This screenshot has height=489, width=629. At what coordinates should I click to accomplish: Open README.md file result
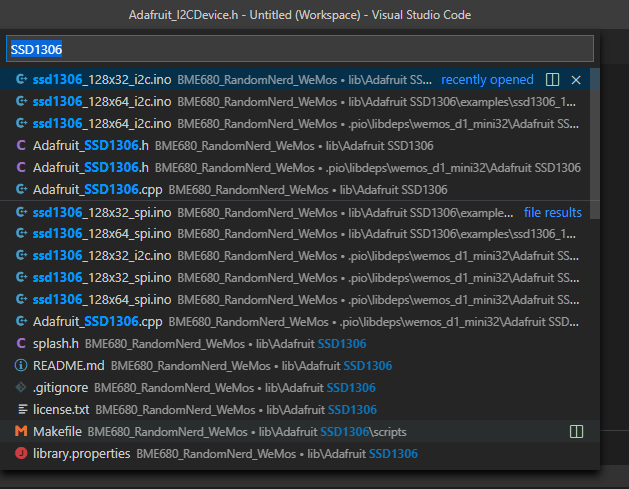(300, 365)
